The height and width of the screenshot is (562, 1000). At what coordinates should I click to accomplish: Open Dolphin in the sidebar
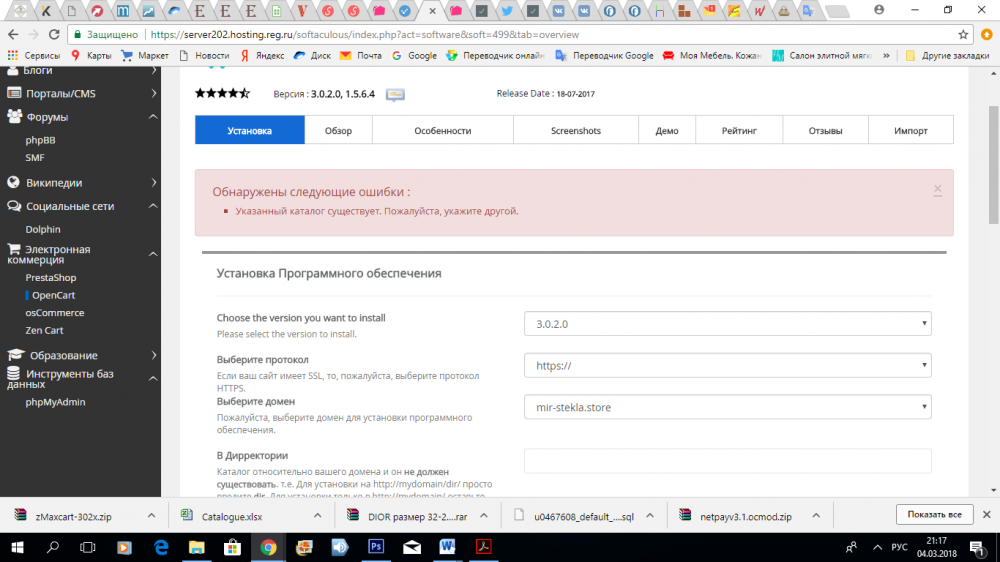tap(43, 229)
